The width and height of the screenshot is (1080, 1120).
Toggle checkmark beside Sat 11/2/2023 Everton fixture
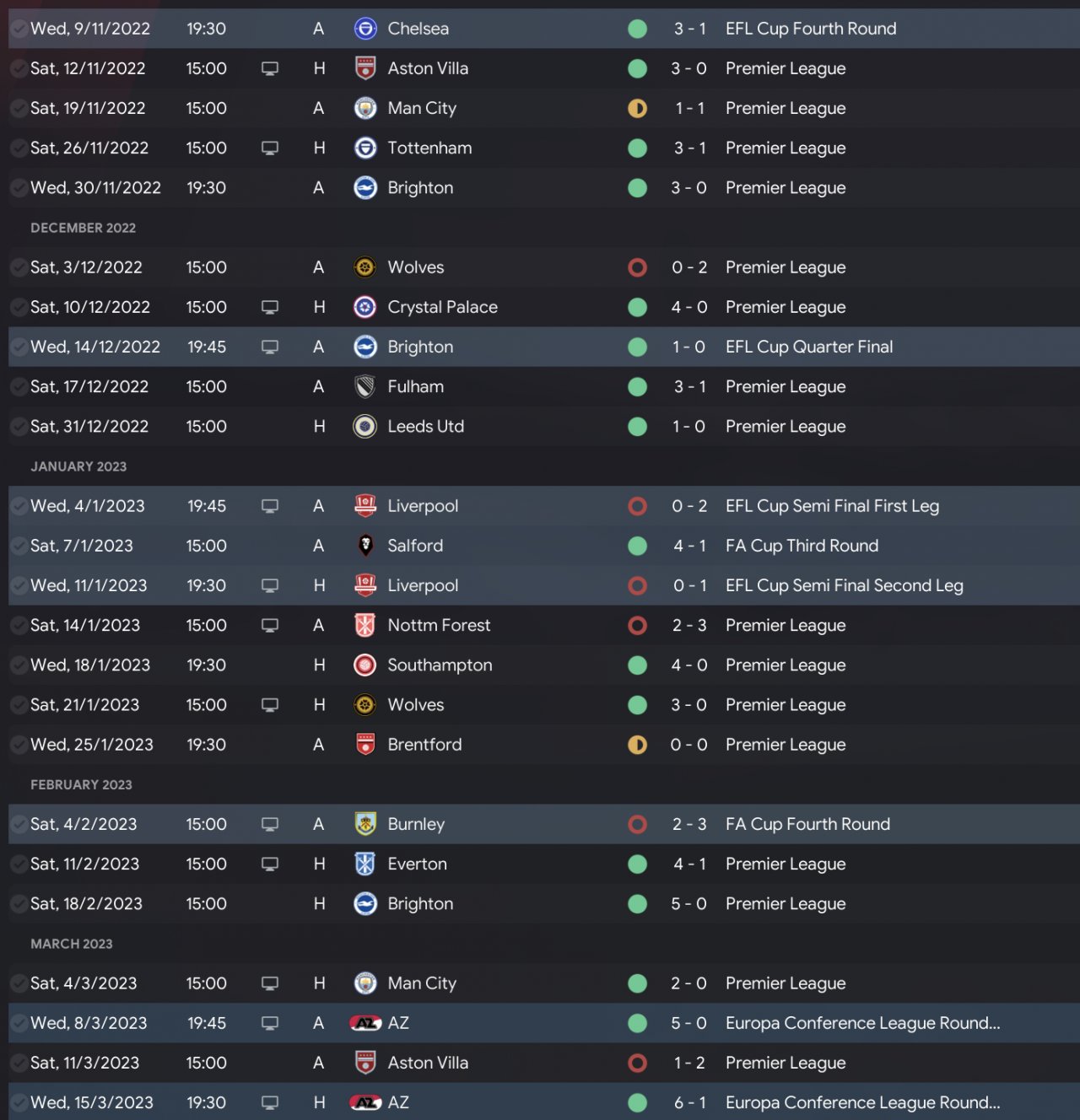(x=18, y=864)
